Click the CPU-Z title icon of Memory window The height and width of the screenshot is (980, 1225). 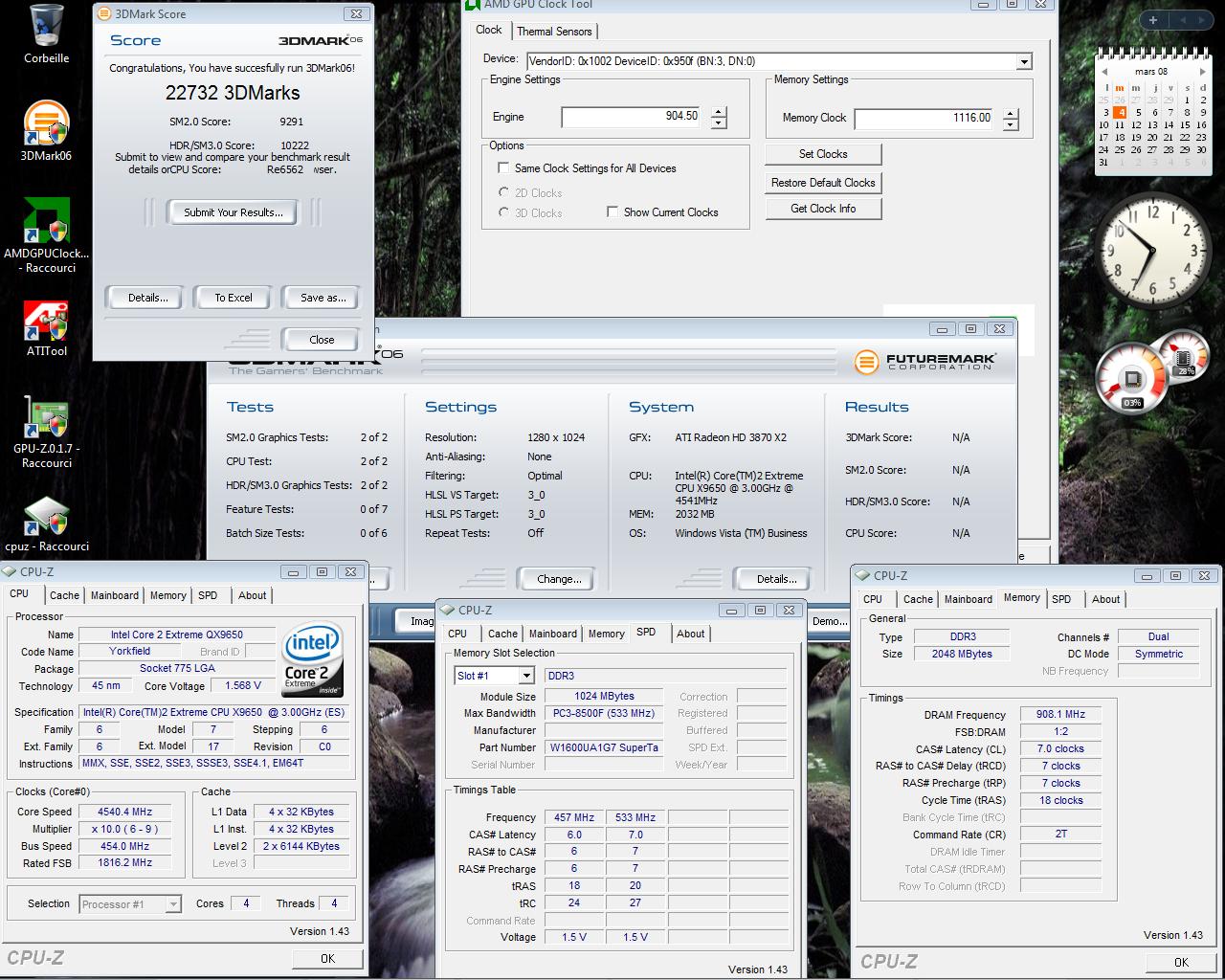coord(862,575)
